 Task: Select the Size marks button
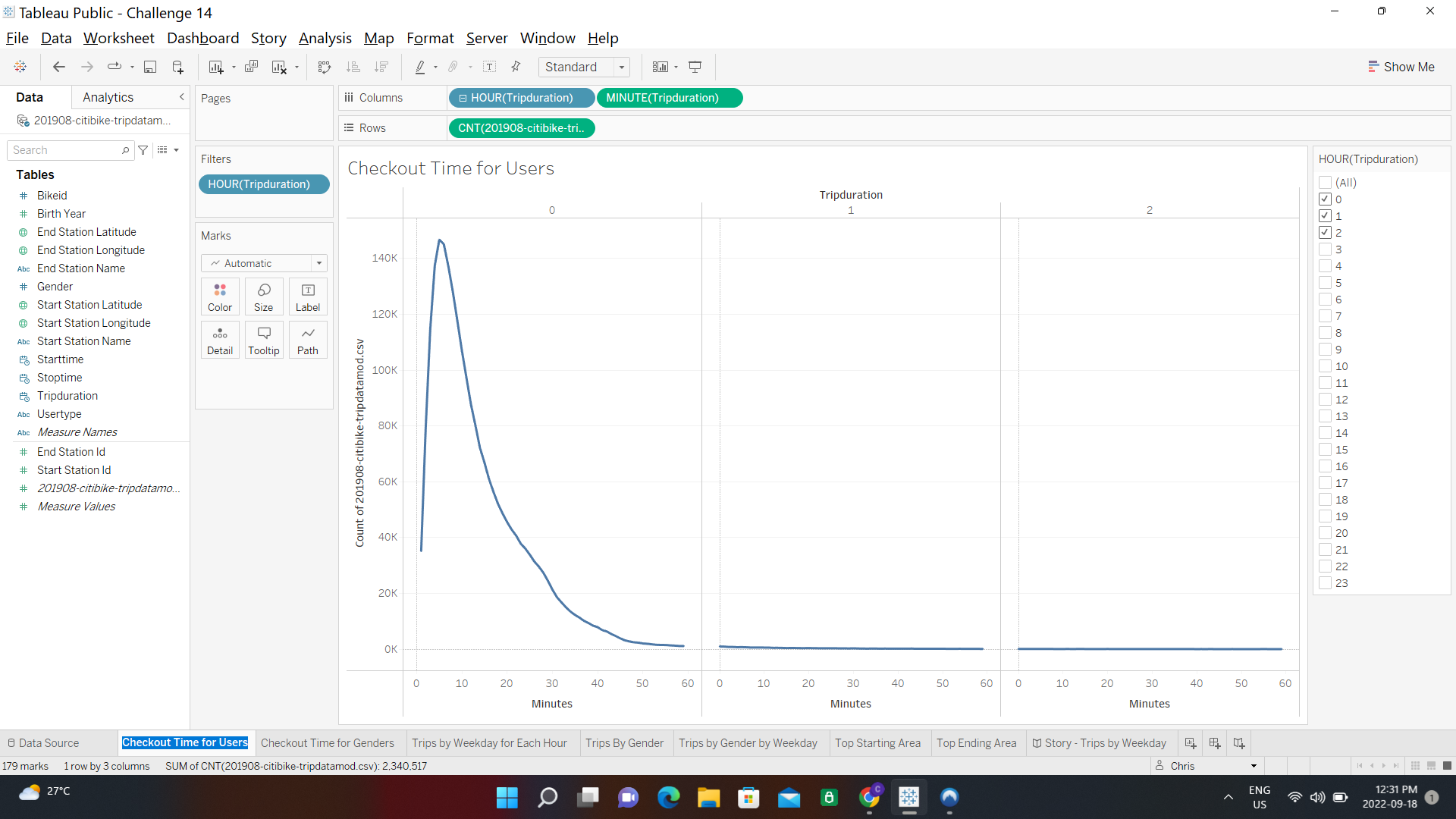coord(263,297)
